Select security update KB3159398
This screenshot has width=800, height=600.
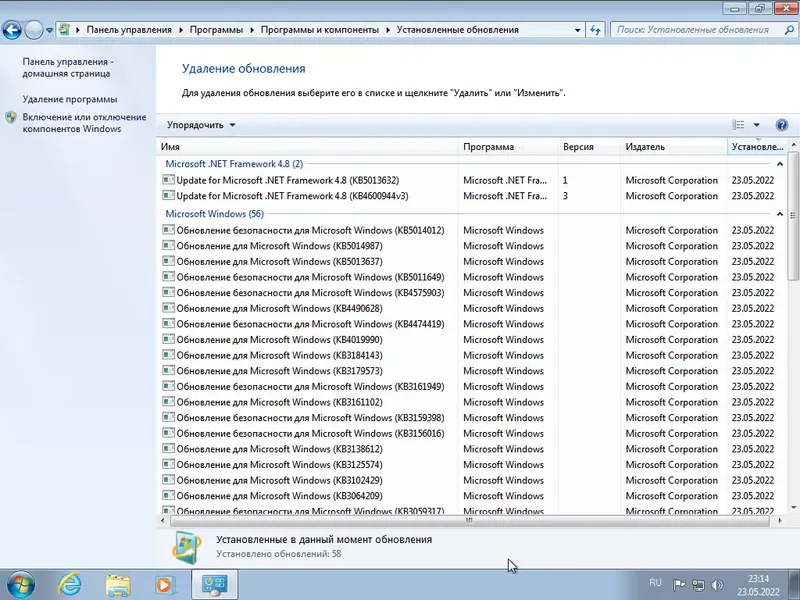pos(310,418)
